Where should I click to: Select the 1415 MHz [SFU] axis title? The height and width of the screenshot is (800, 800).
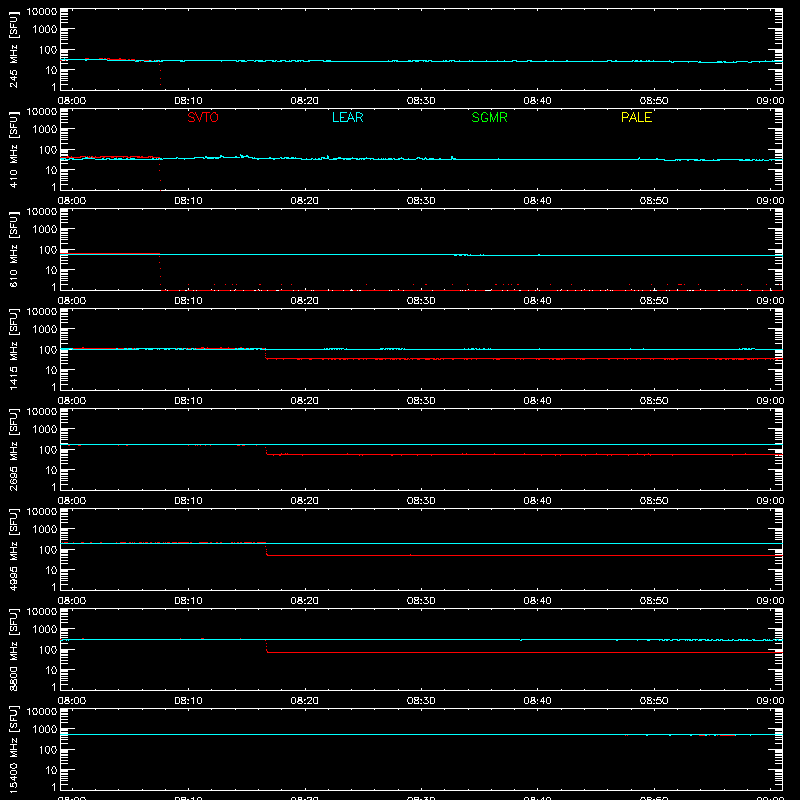click(14, 351)
